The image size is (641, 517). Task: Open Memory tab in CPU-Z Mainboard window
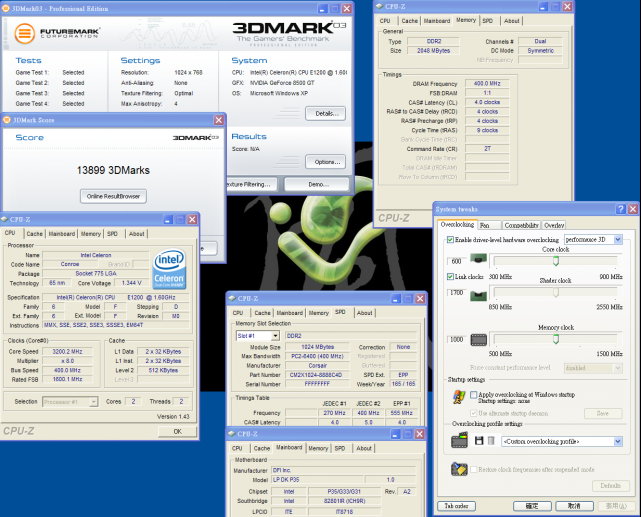pos(318,448)
